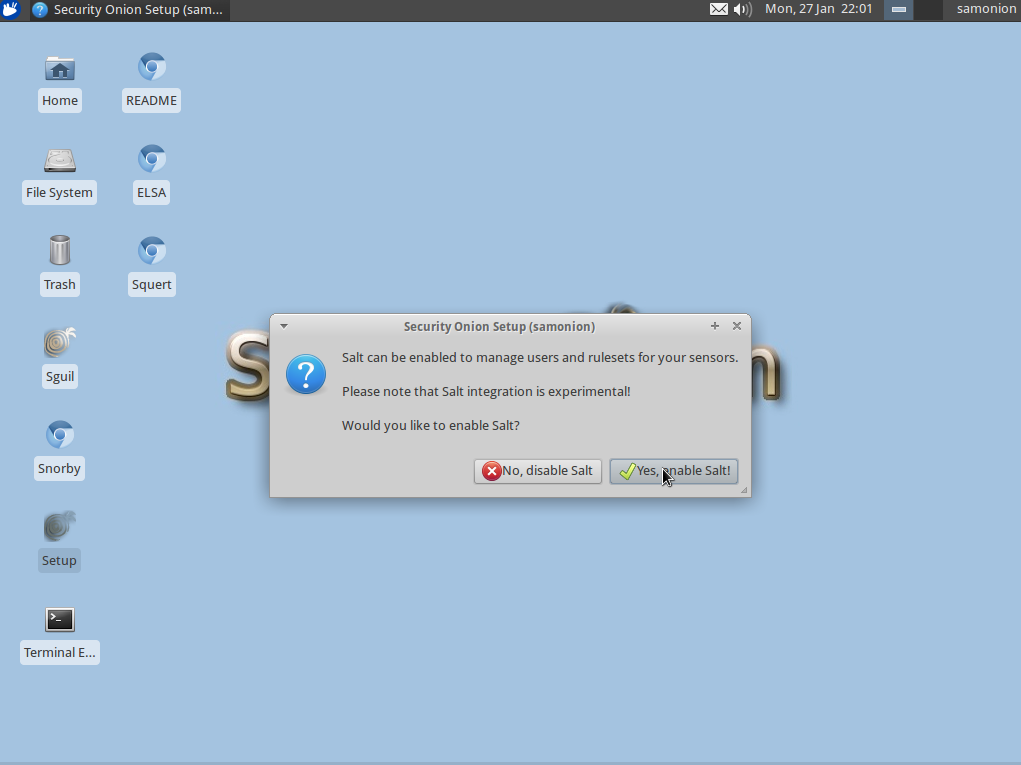Launch the Squert desktop shortcut
Viewport: 1021px width, 765px height.
tap(151, 251)
